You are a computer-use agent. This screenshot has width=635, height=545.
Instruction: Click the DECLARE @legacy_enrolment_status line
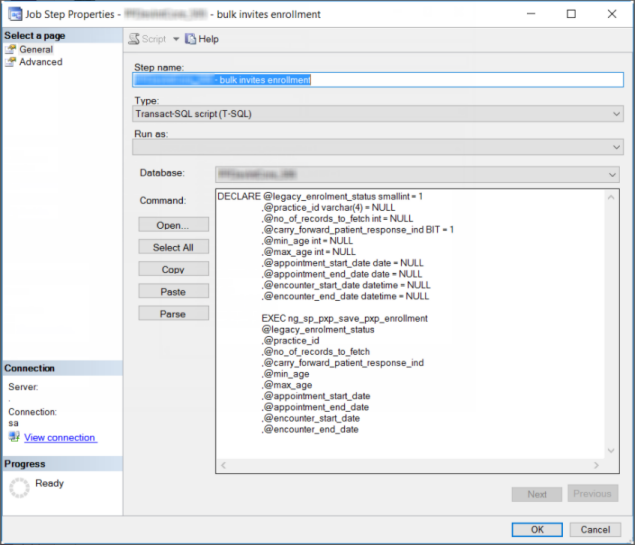tap(320, 196)
